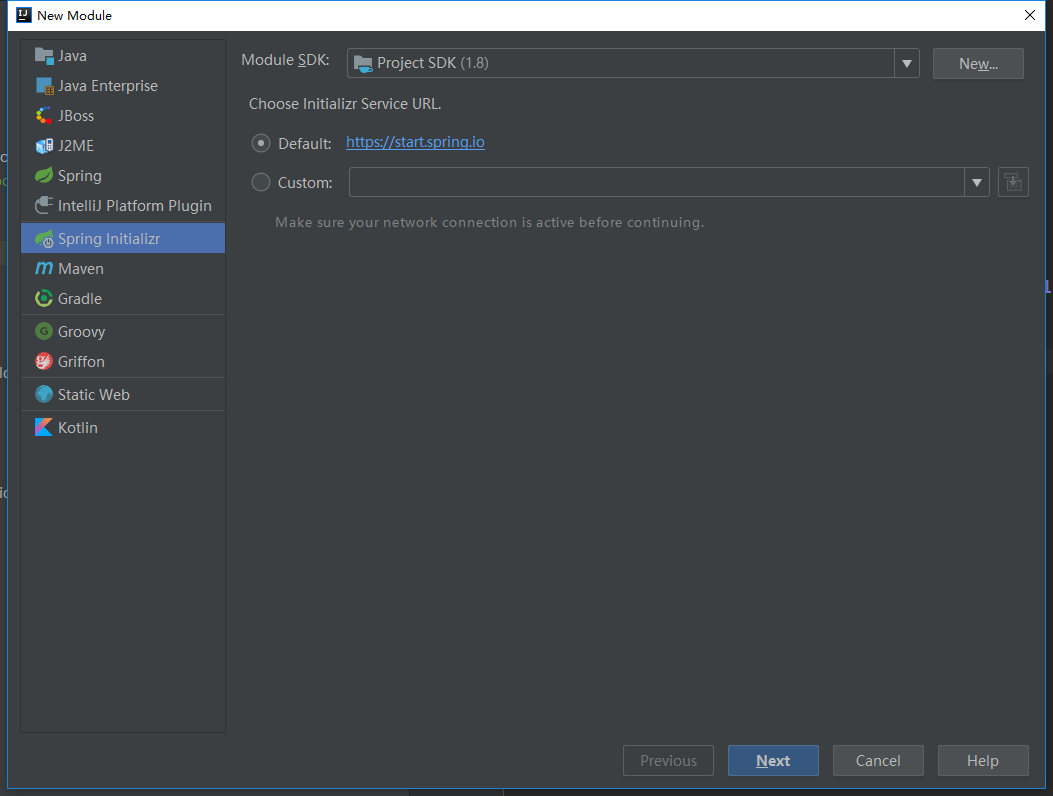Click the Java Enterprise module icon

(44, 86)
